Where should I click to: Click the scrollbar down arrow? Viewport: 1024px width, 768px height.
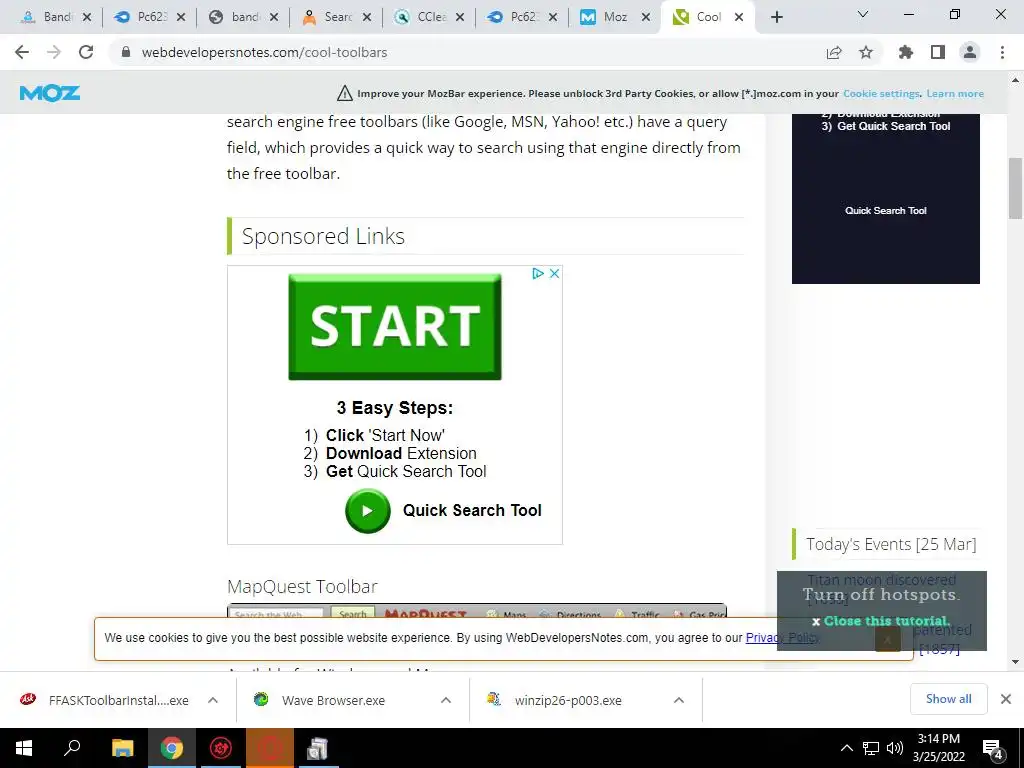tap(1015, 662)
